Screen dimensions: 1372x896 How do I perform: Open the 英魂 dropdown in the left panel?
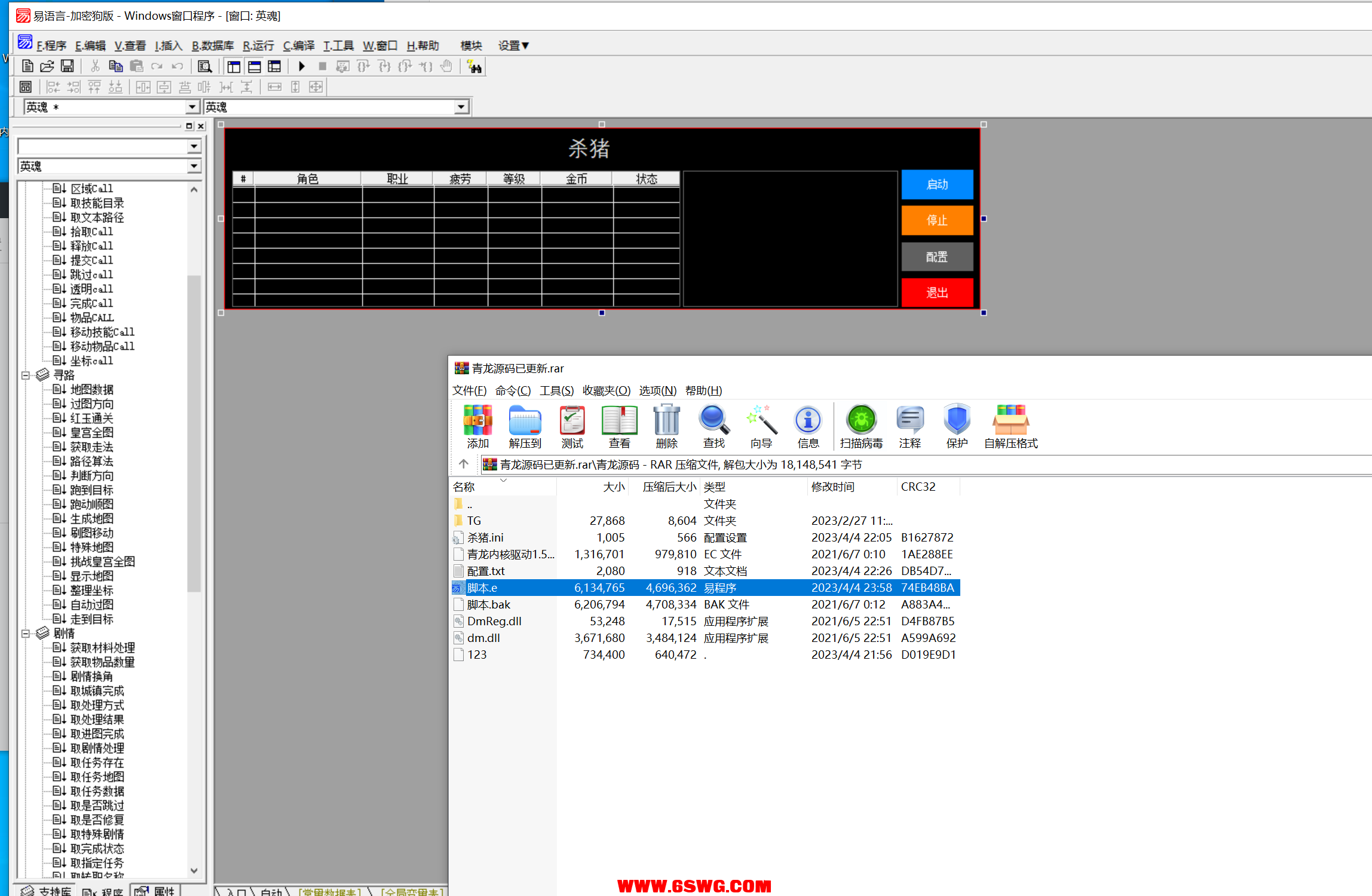pyautogui.click(x=194, y=166)
